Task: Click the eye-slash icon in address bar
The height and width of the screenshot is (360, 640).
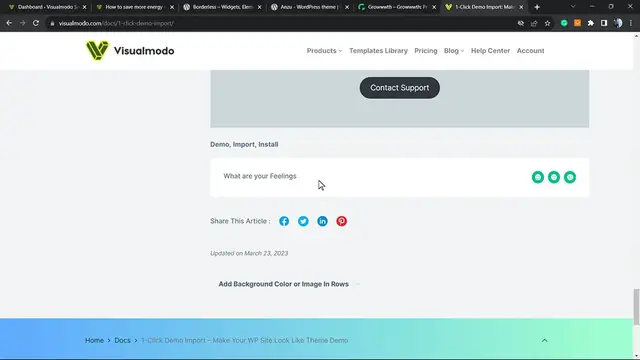Action: pyautogui.click(x=520, y=23)
